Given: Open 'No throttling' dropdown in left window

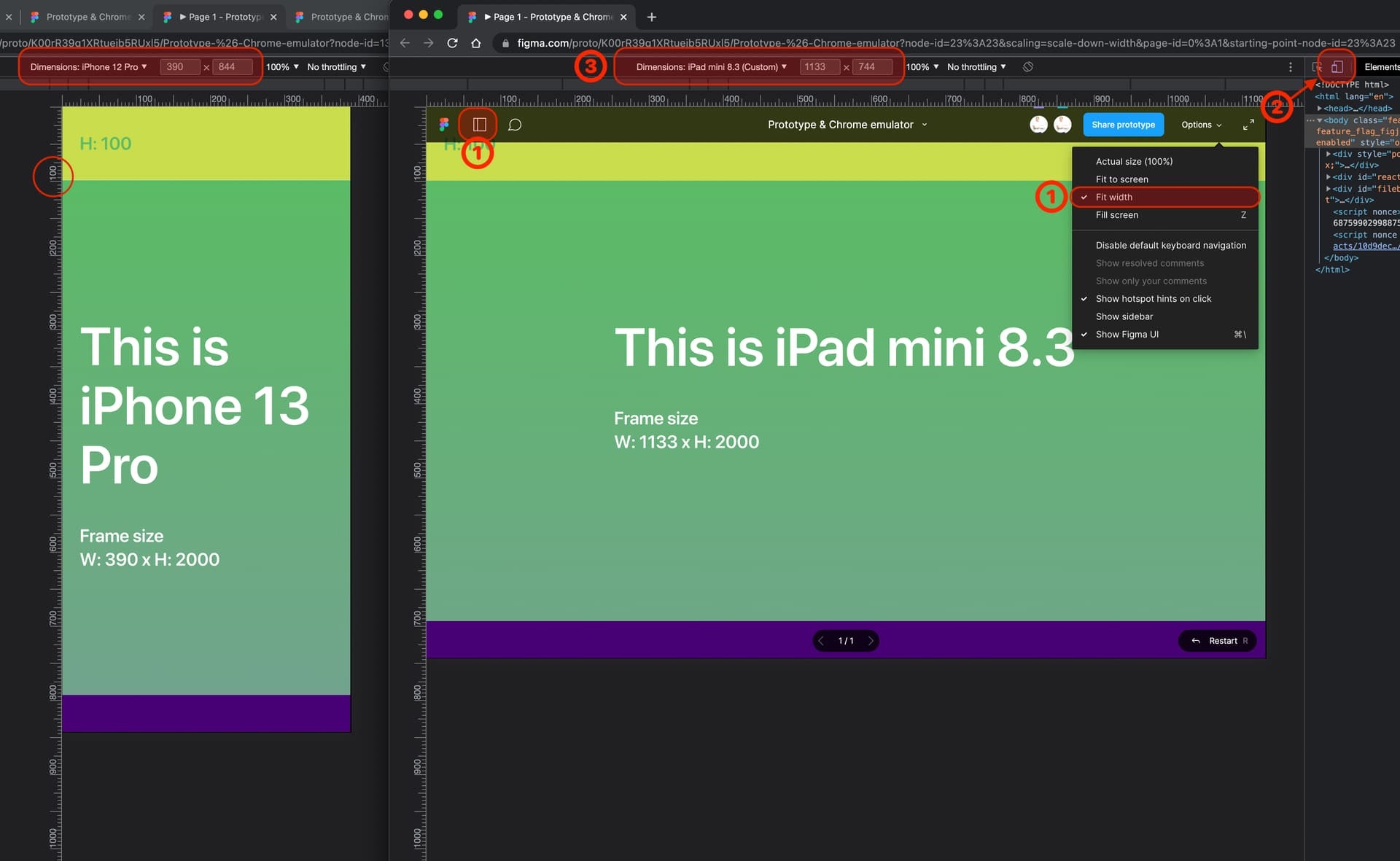Looking at the screenshot, I should click(336, 66).
